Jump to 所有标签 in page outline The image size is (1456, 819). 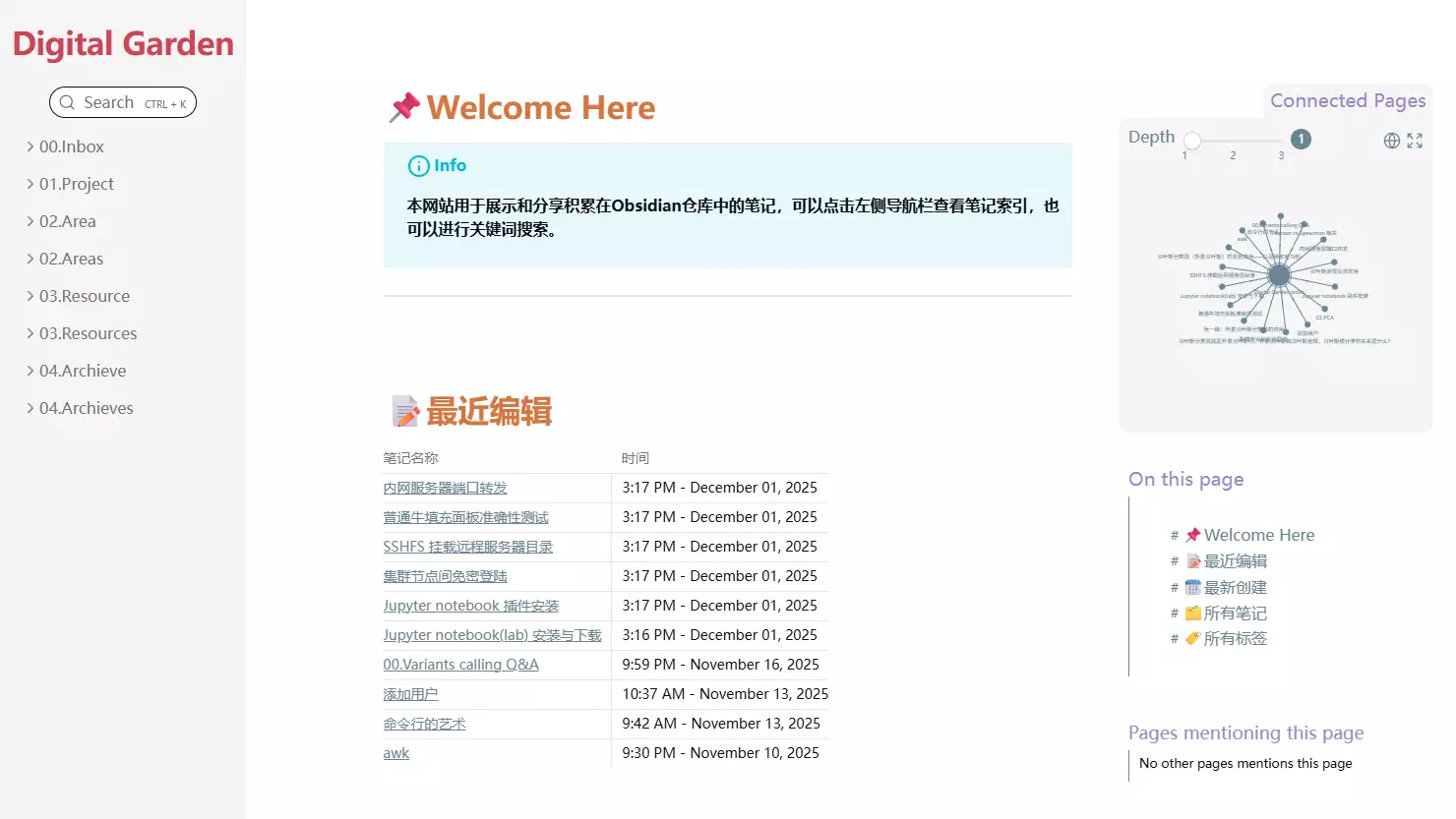point(1235,638)
